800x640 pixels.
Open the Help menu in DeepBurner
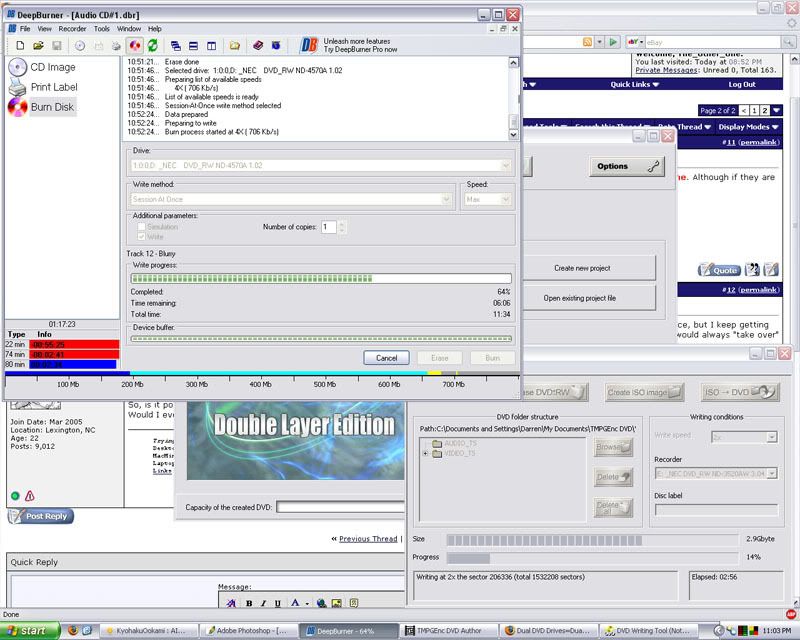[155, 29]
